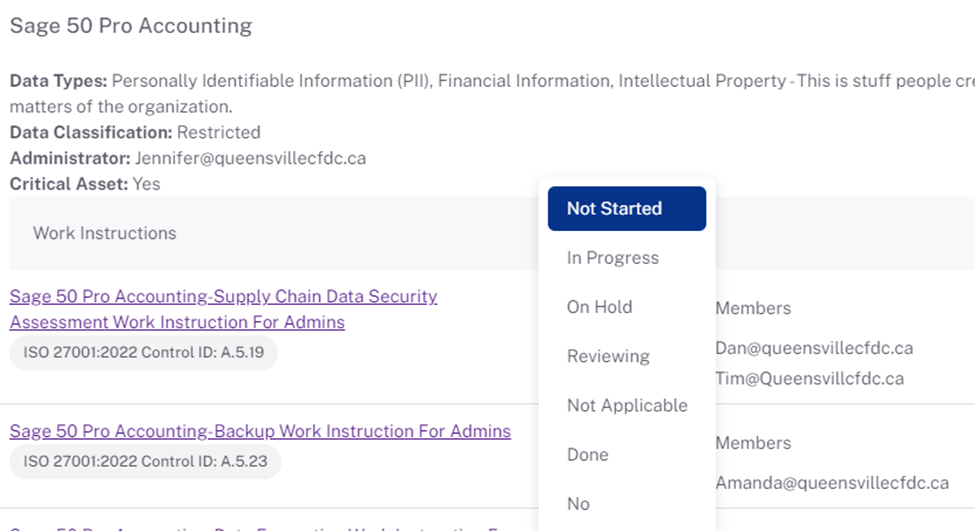Mark the work instruction as Not Applicable

pyautogui.click(x=627, y=405)
